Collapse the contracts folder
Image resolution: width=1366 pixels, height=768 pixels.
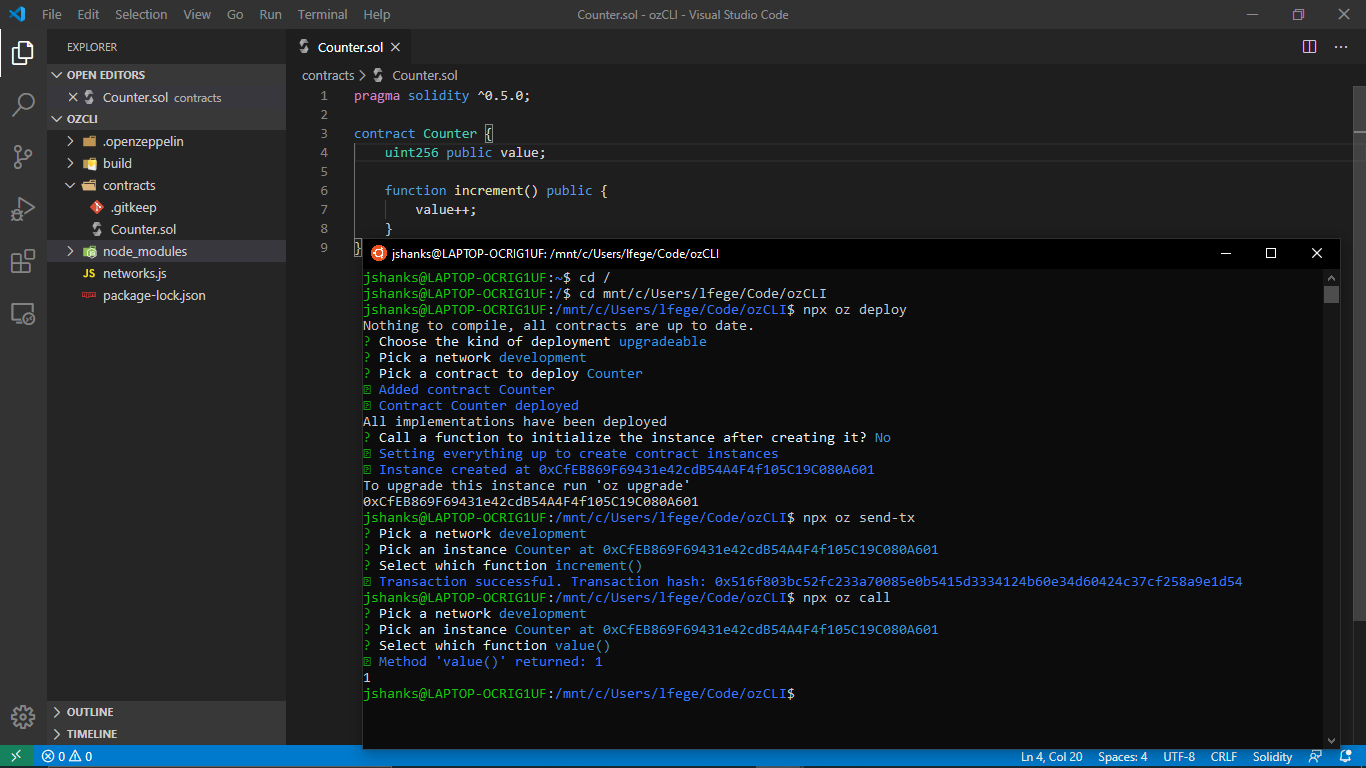[128, 185]
